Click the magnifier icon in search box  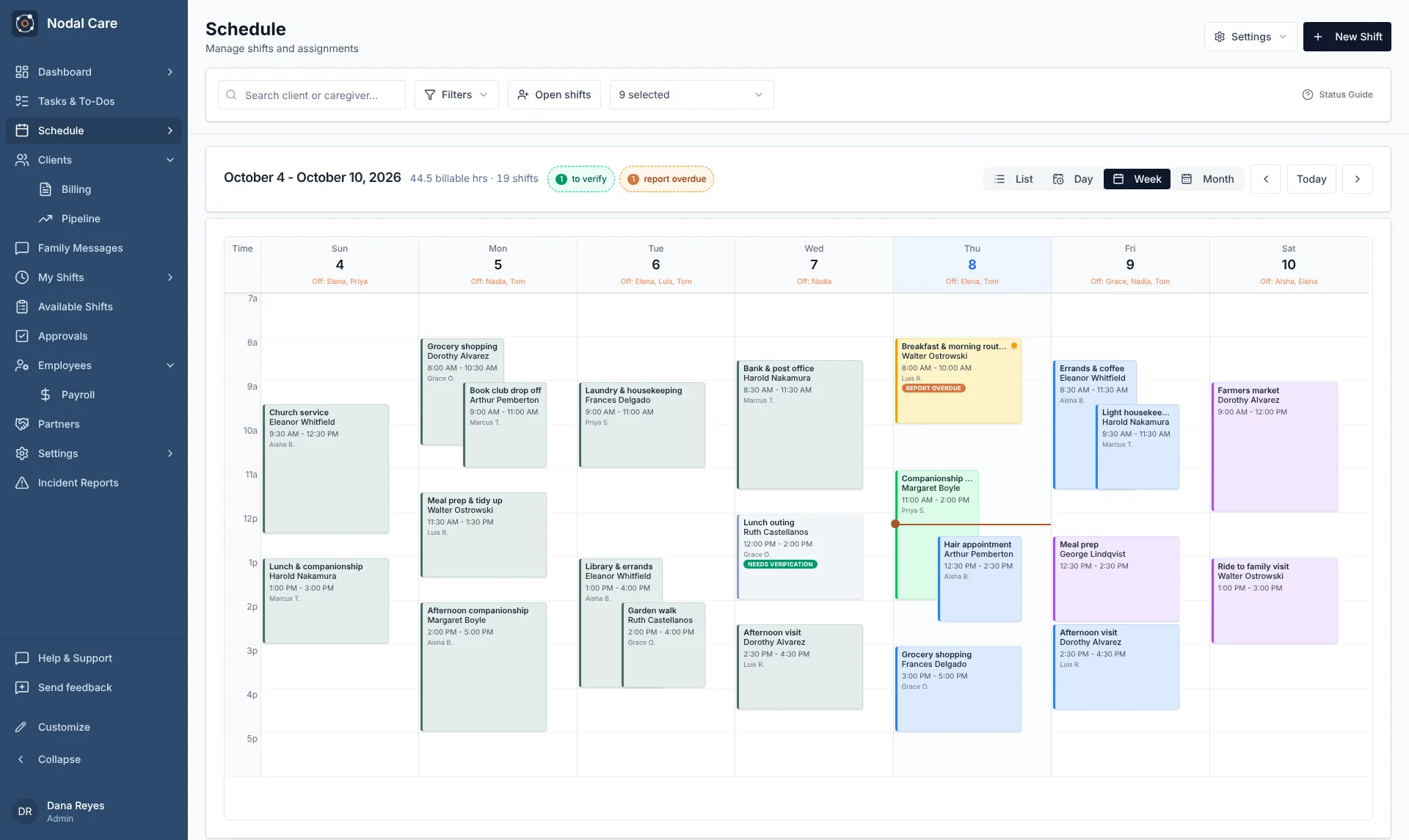(231, 95)
